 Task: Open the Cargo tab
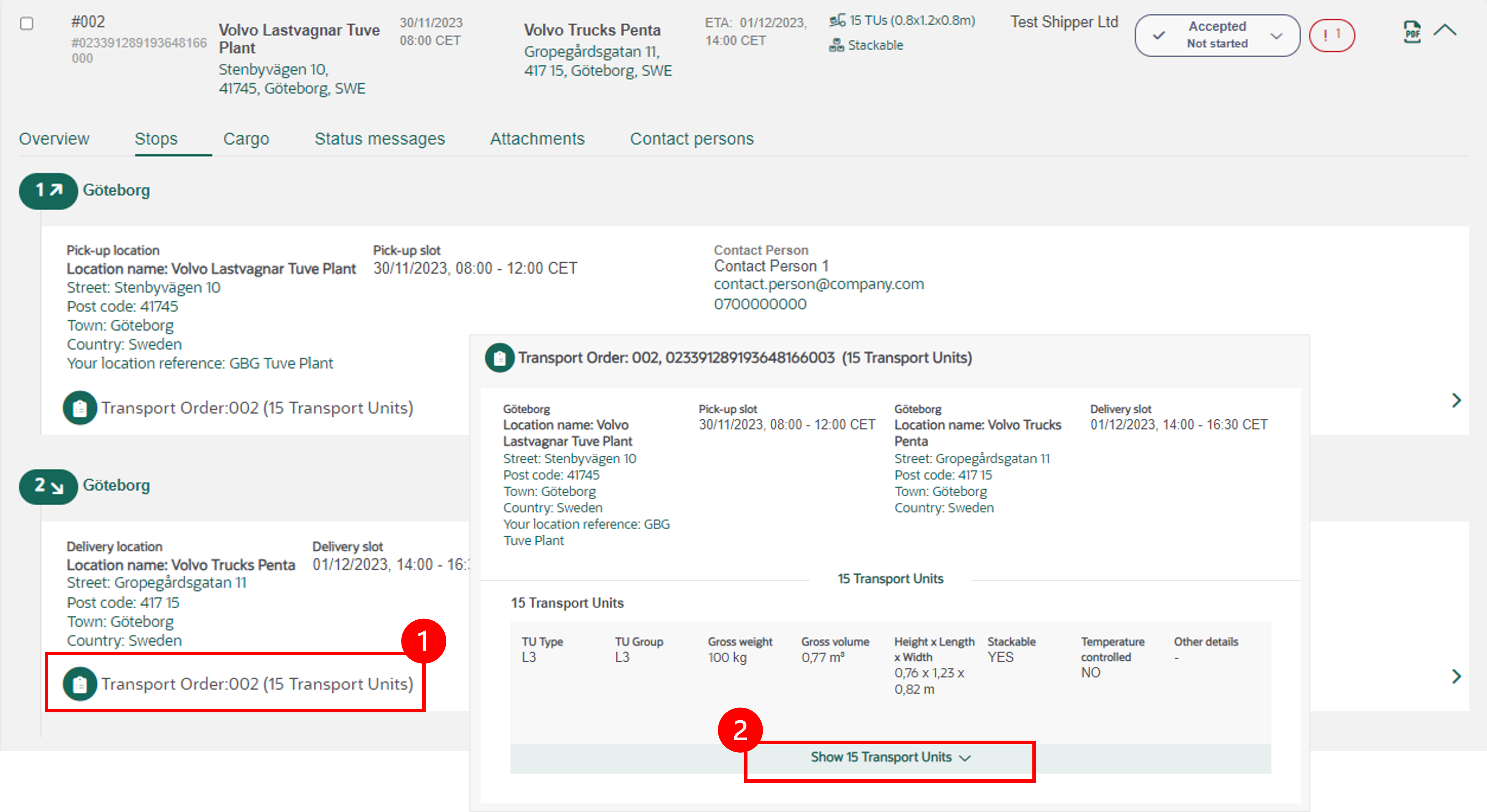click(x=246, y=139)
